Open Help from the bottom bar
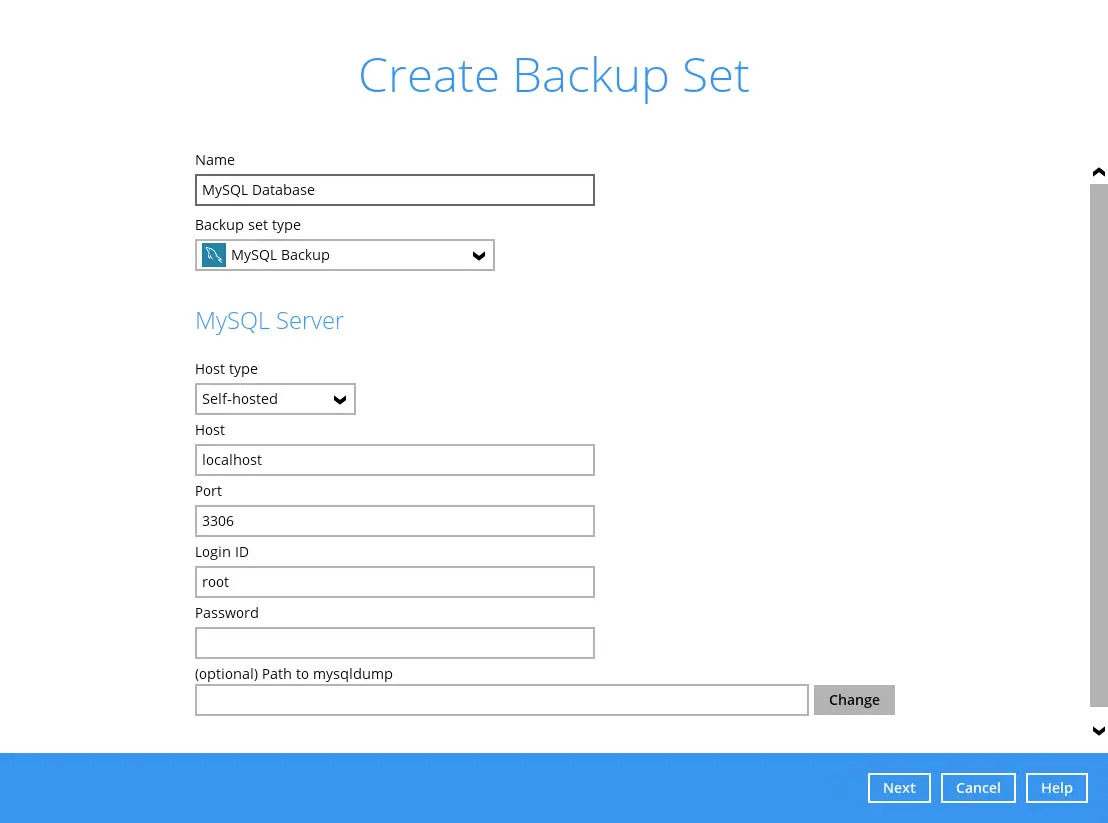This screenshot has height=823, width=1108. [x=1056, y=788]
